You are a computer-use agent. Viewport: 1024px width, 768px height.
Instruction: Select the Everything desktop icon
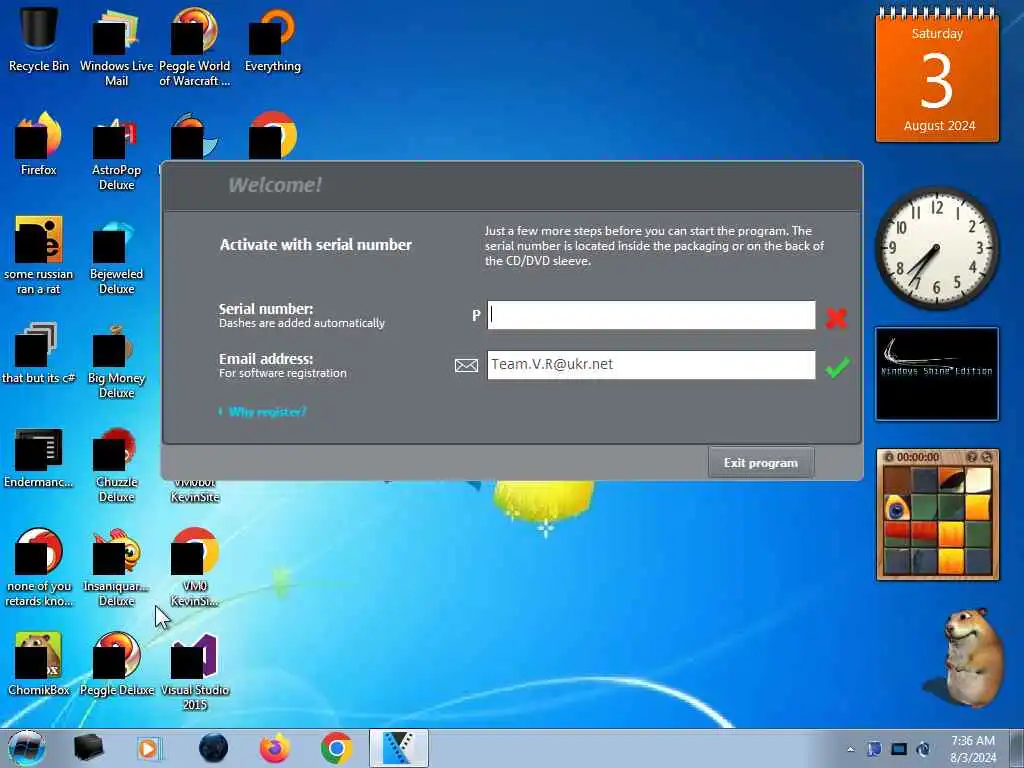(x=273, y=39)
